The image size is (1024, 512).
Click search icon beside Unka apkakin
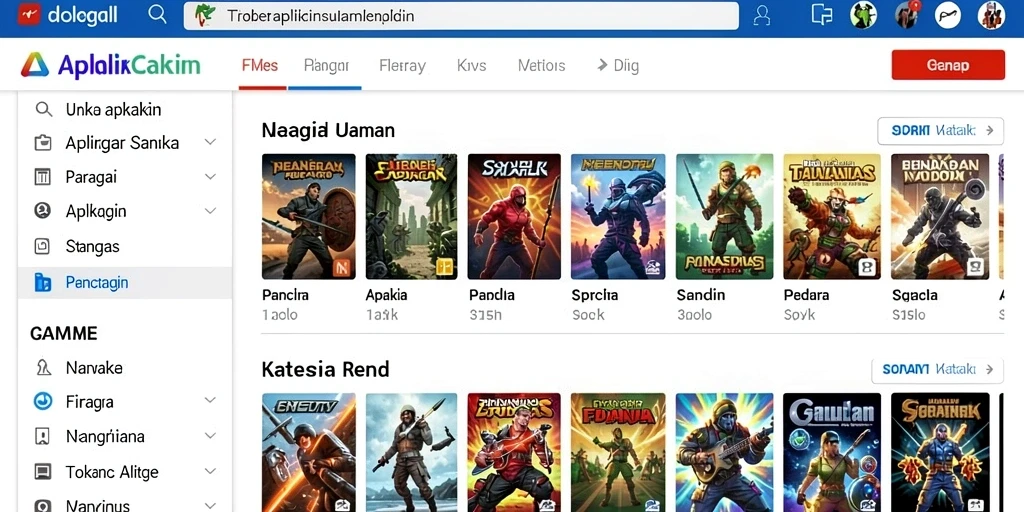point(43,109)
